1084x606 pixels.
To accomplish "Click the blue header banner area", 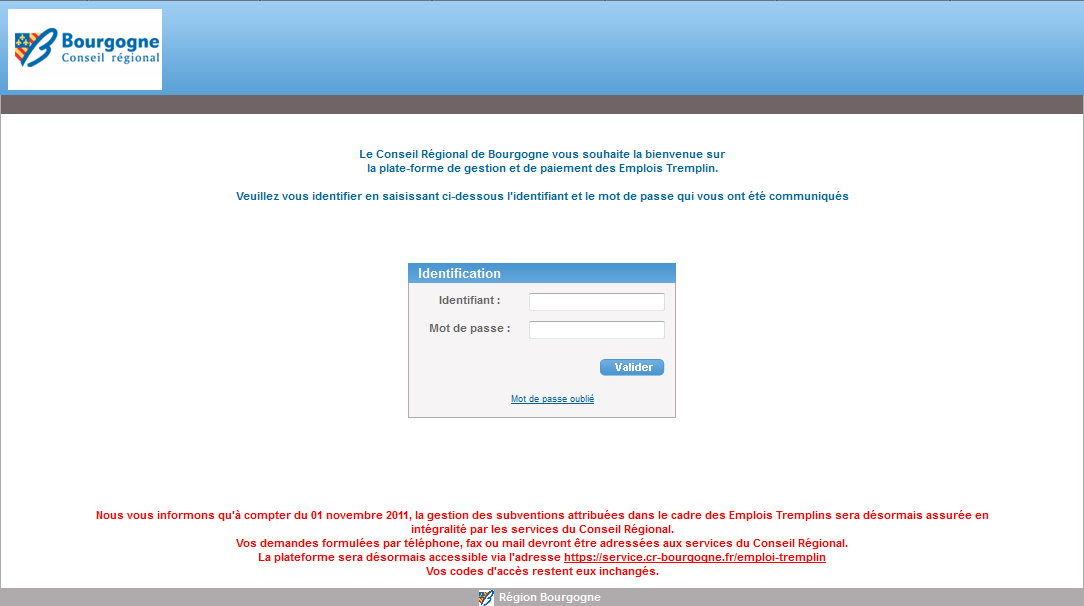I will [x=620, y=50].
